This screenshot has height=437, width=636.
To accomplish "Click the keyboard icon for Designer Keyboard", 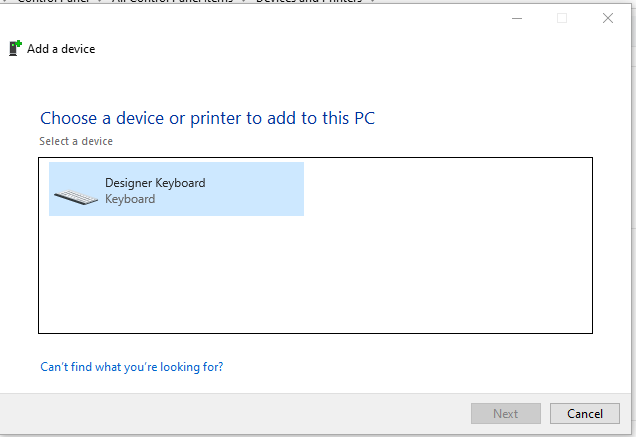I will click(x=76, y=197).
